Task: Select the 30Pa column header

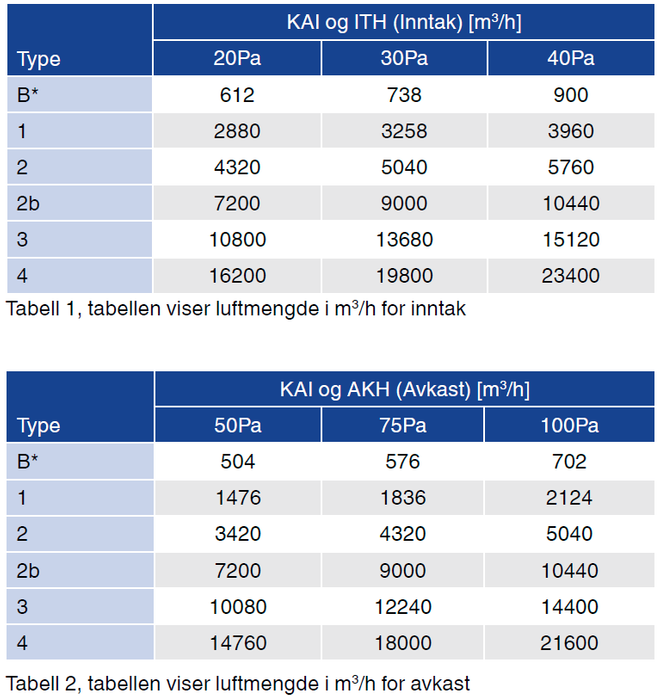Action: 404,58
